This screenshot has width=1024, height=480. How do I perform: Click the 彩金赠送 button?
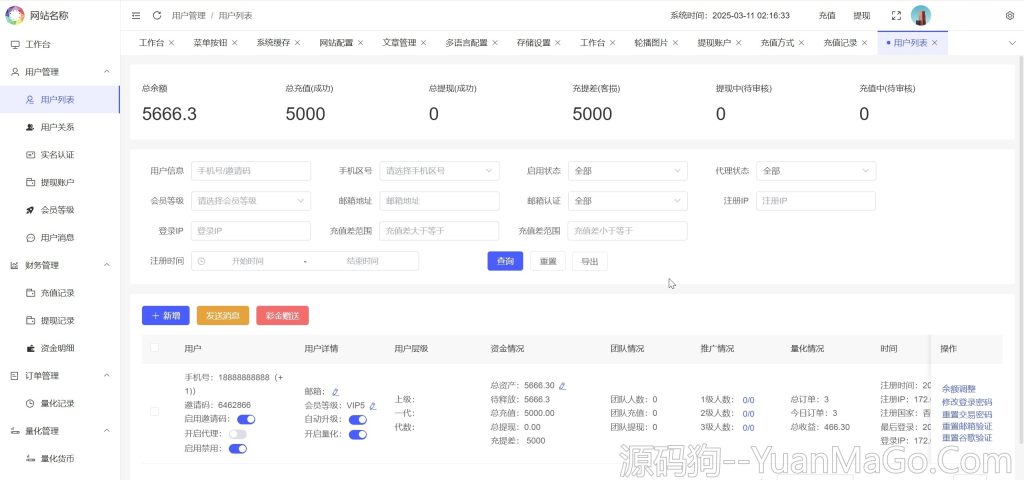(282, 315)
